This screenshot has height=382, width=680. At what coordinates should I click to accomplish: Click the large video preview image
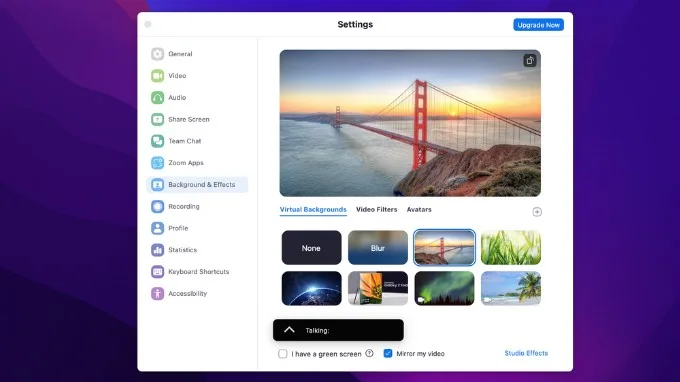coord(410,123)
